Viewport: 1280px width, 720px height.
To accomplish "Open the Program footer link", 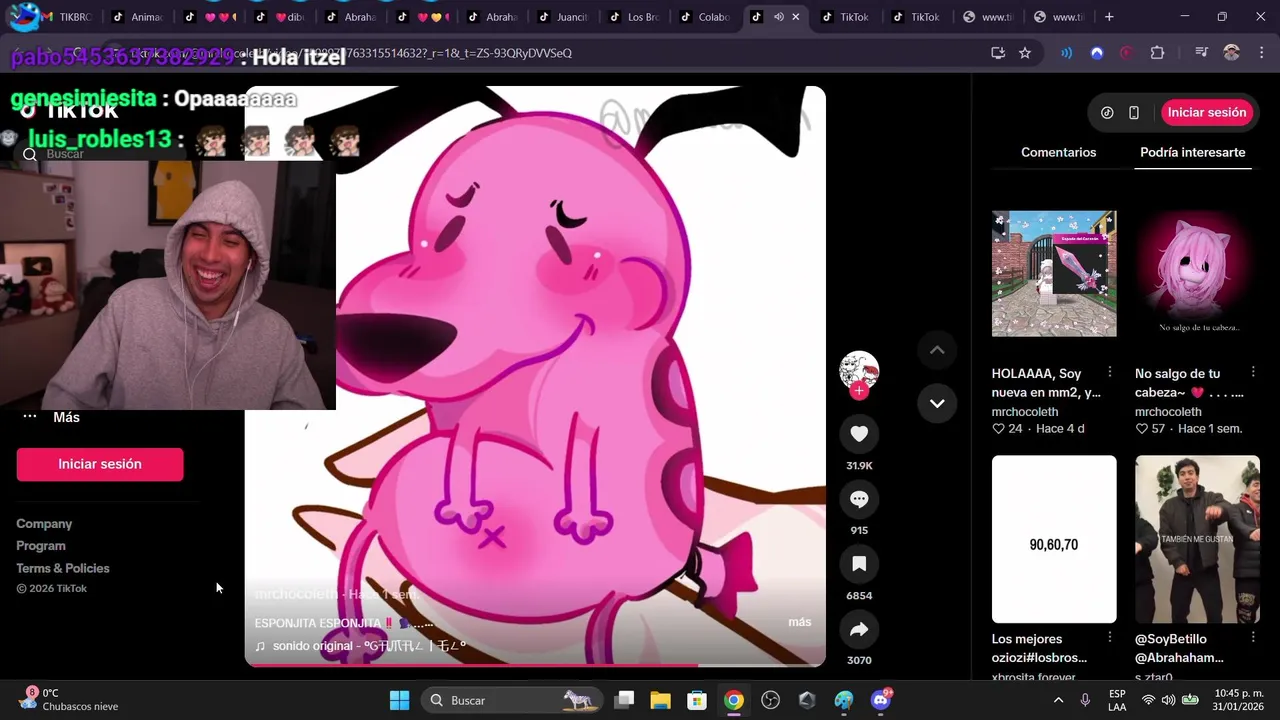I will (x=41, y=546).
